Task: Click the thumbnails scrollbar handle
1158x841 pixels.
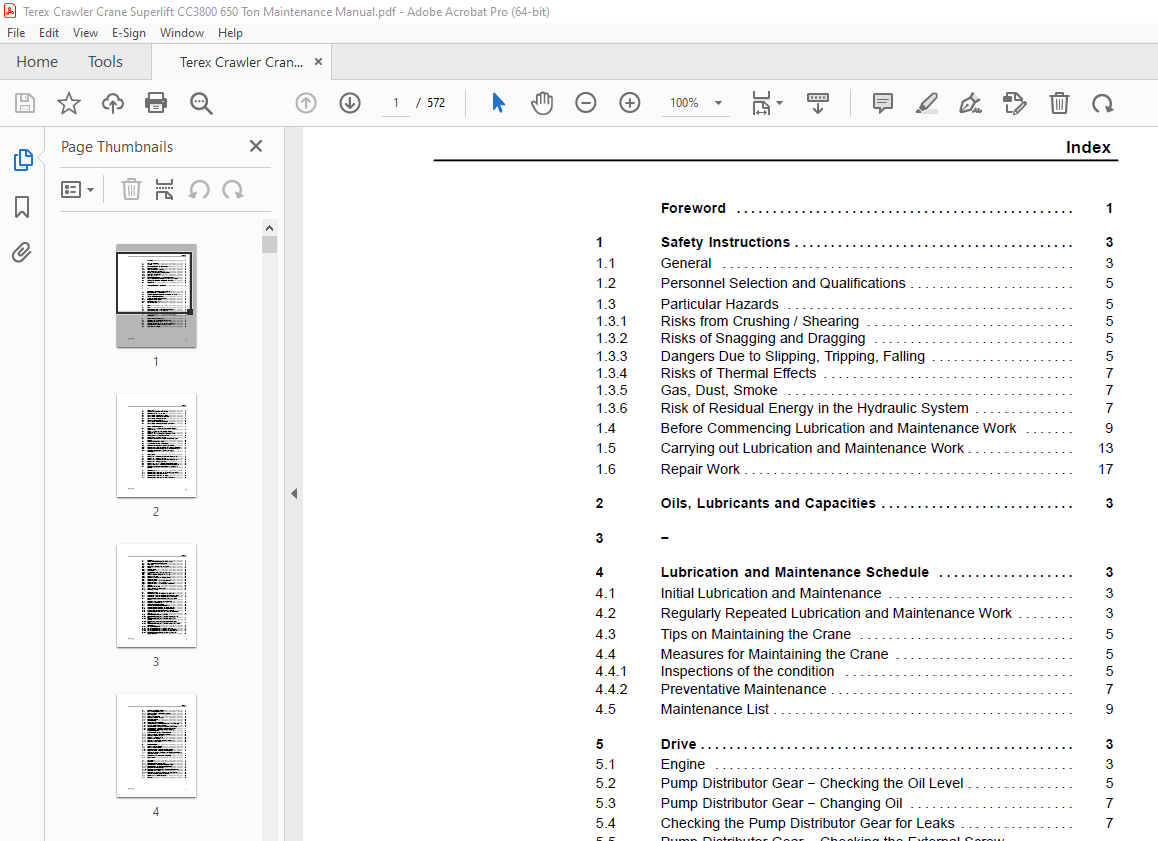Action: point(269,244)
